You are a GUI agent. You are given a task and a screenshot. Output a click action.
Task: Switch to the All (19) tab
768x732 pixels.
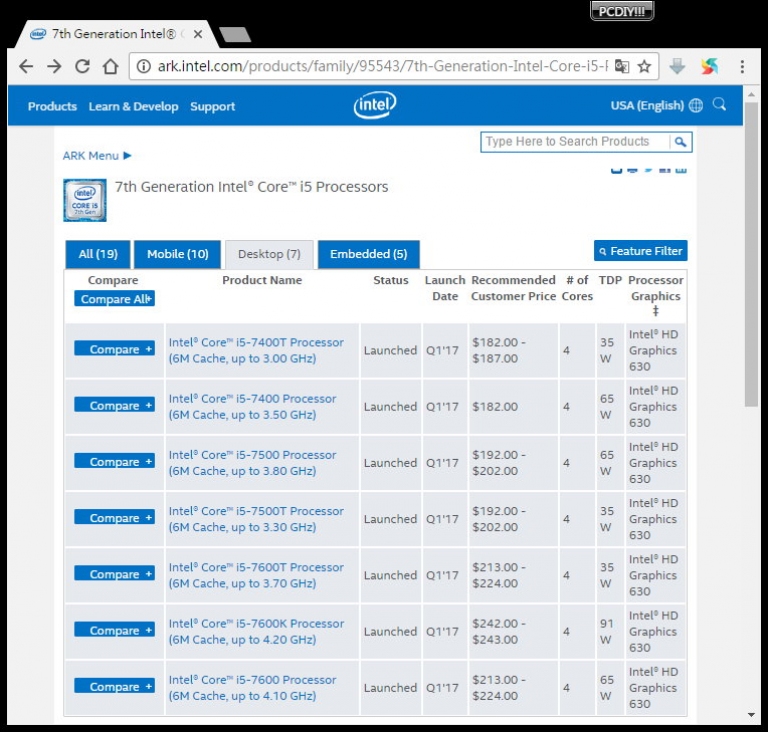[98, 254]
